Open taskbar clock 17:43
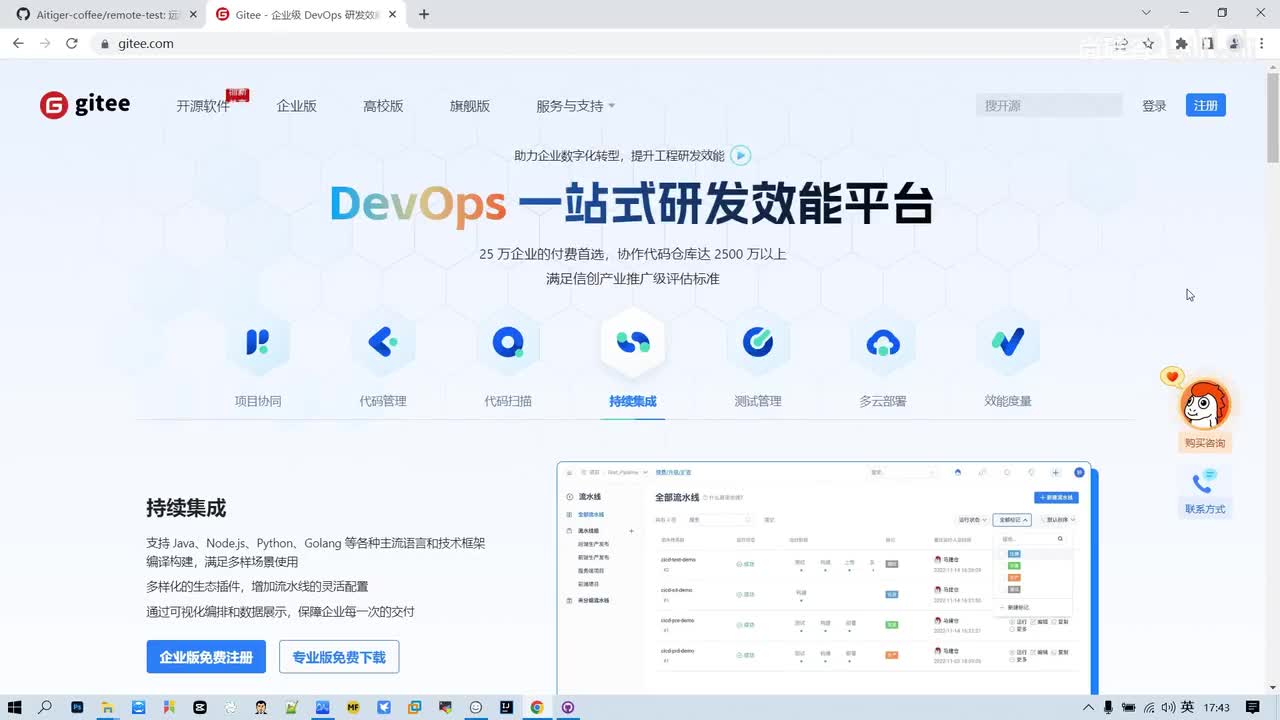1280x720 pixels. [x=1217, y=708]
